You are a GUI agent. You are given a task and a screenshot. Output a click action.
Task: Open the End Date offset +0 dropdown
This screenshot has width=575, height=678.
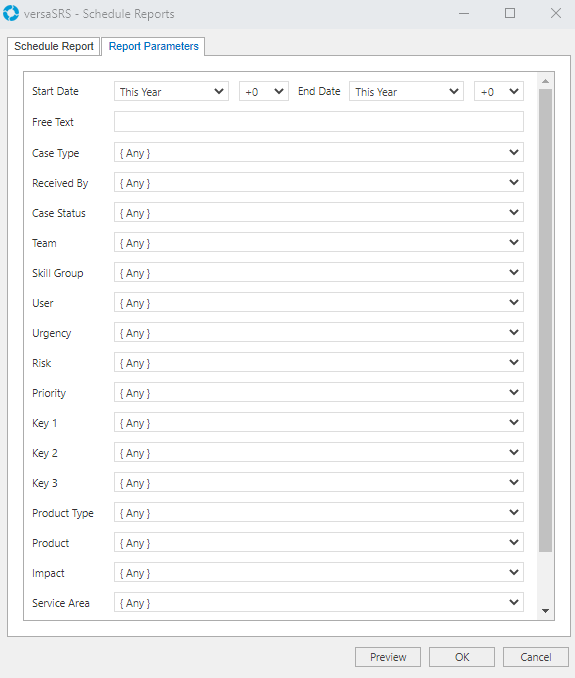pos(499,91)
